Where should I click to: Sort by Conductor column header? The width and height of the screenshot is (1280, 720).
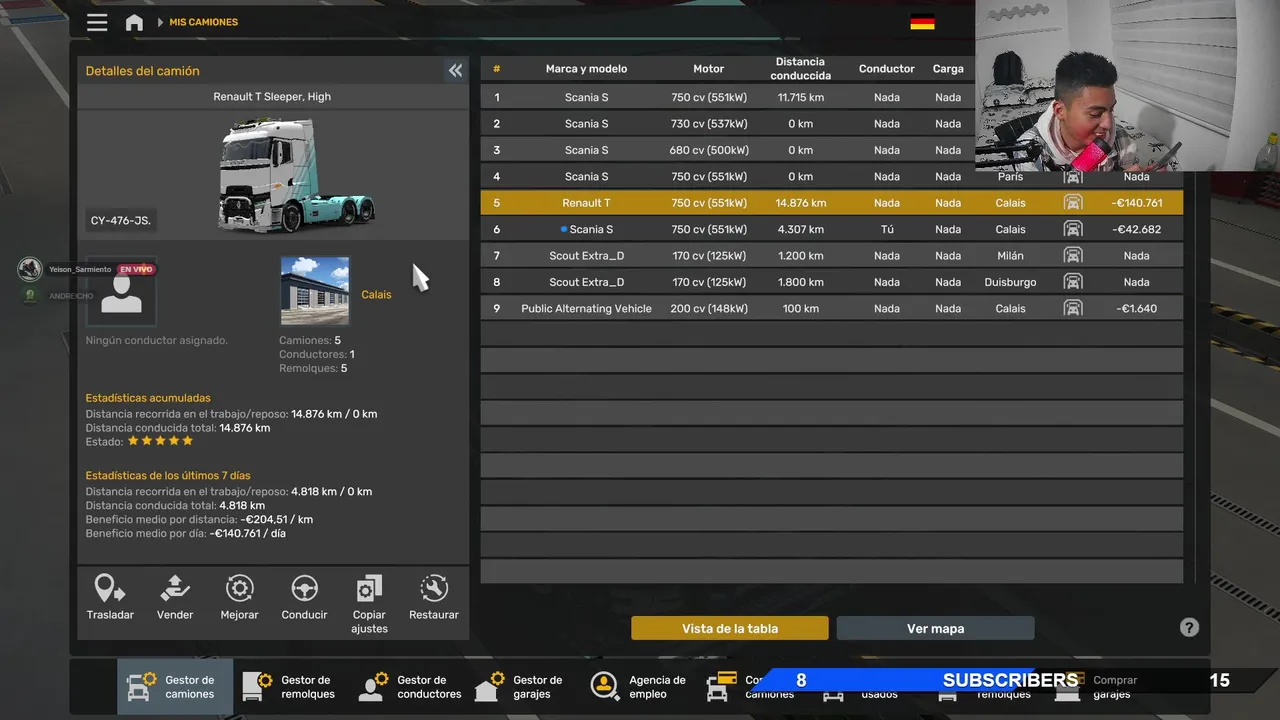point(886,69)
